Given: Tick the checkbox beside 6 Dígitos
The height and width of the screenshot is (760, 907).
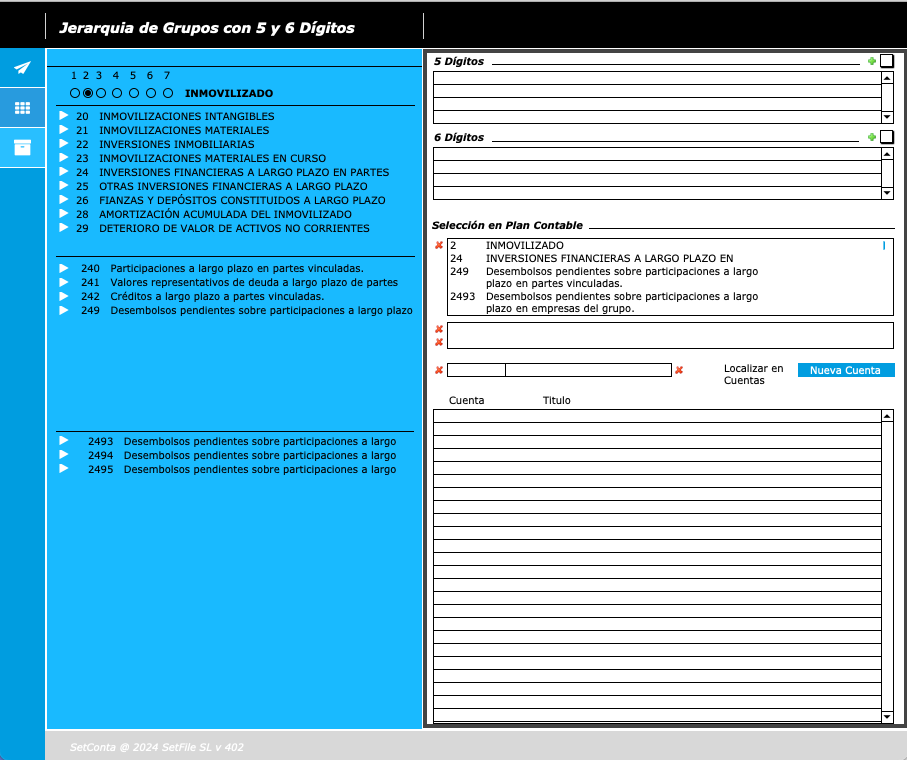Looking at the screenshot, I should coord(887,137).
